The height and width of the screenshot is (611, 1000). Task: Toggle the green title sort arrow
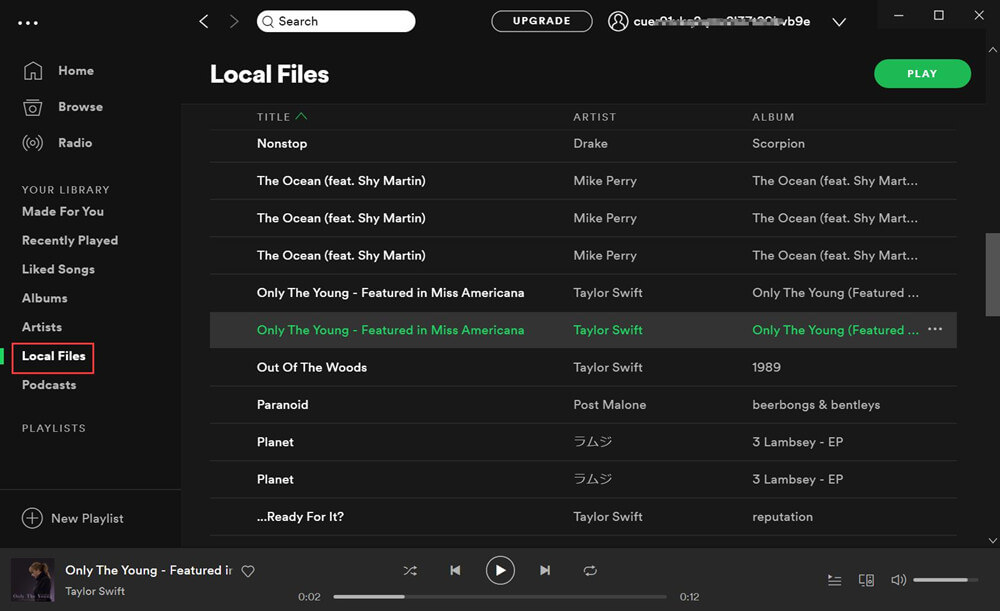click(301, 116)
